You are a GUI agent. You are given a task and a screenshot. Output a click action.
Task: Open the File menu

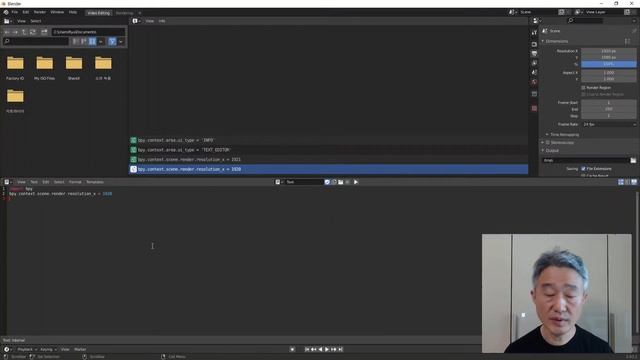point(15,12)
